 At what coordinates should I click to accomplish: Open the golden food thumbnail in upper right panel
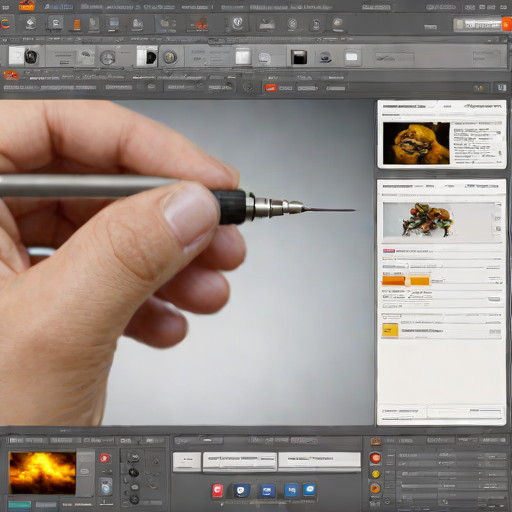[x=416, y=143]
